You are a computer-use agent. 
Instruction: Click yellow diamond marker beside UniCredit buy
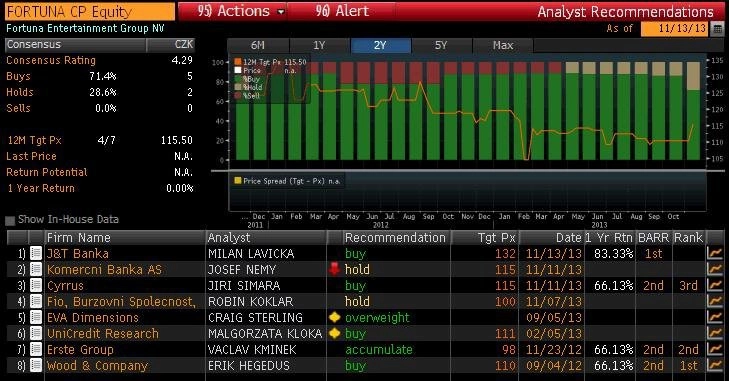pos(334,334)
